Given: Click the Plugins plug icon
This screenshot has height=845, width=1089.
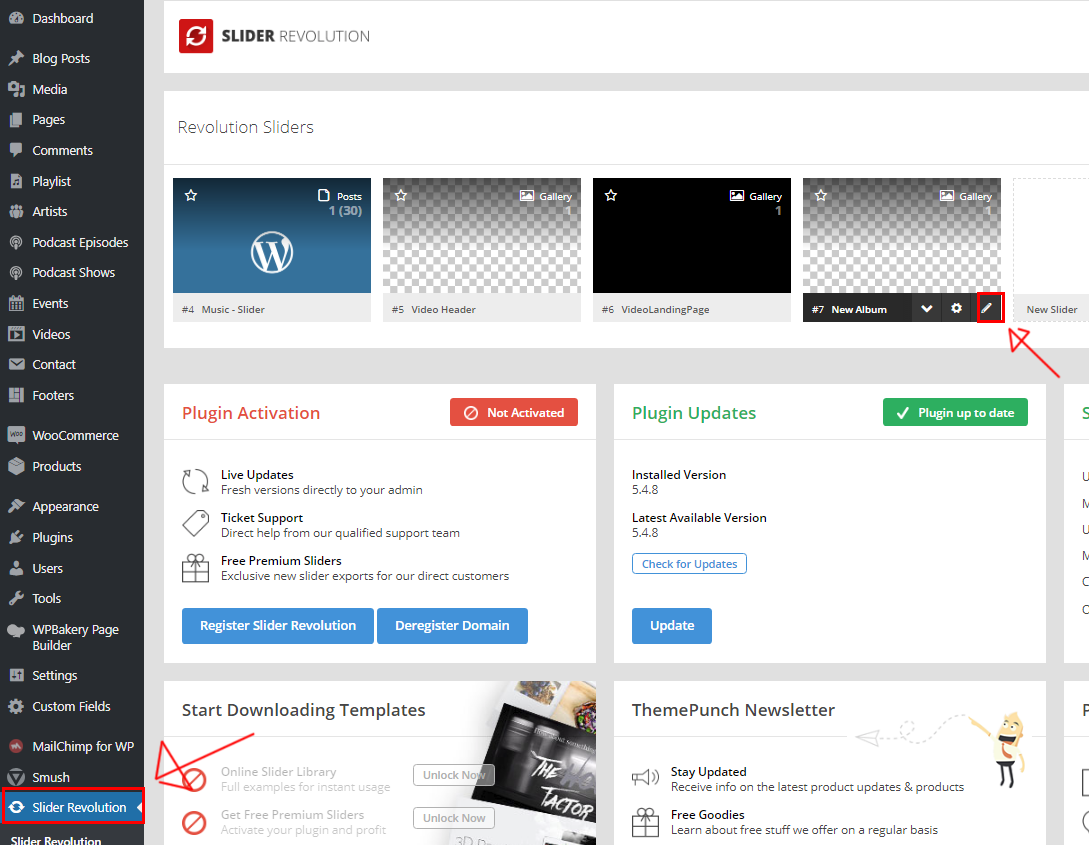Looking at the screenshot, I should [16, 537].
